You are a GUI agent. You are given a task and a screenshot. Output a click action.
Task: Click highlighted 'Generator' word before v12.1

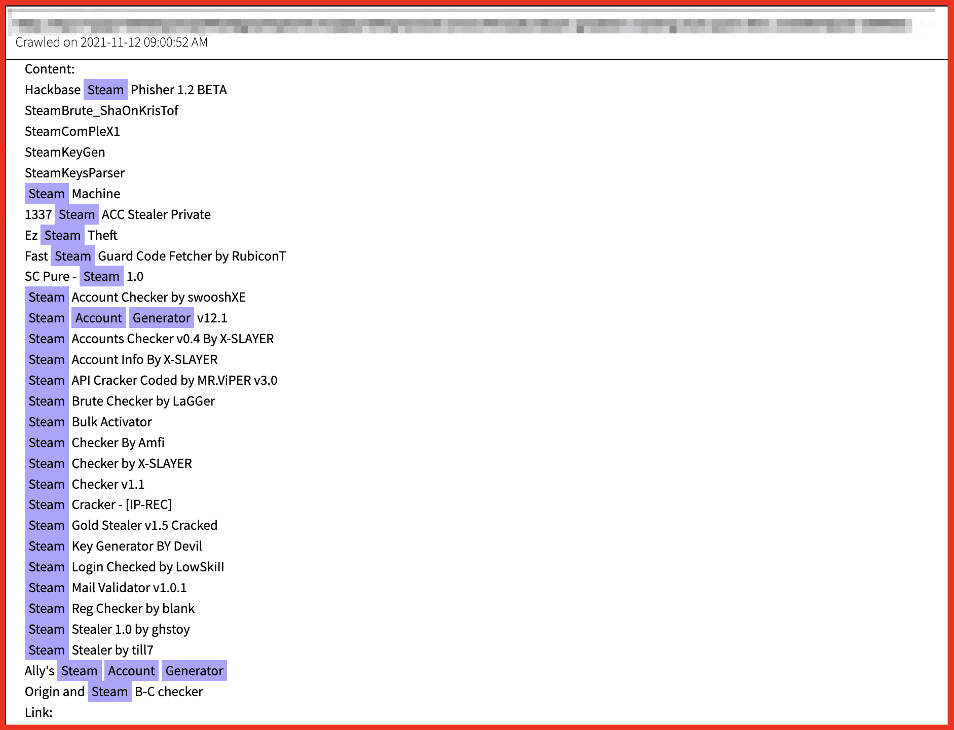pyautogui.click(x=162, y=318)
